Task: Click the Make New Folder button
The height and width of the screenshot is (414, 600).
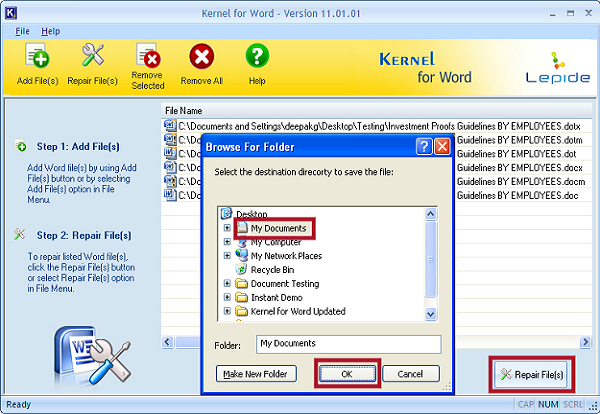Action: (256, 374)
